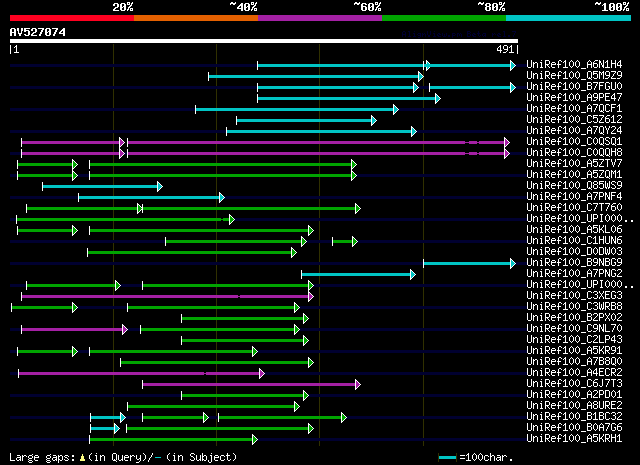Select the UniRef100_A5KRH1 label
Screen dimensions: 640x465
tap(574, 439)
